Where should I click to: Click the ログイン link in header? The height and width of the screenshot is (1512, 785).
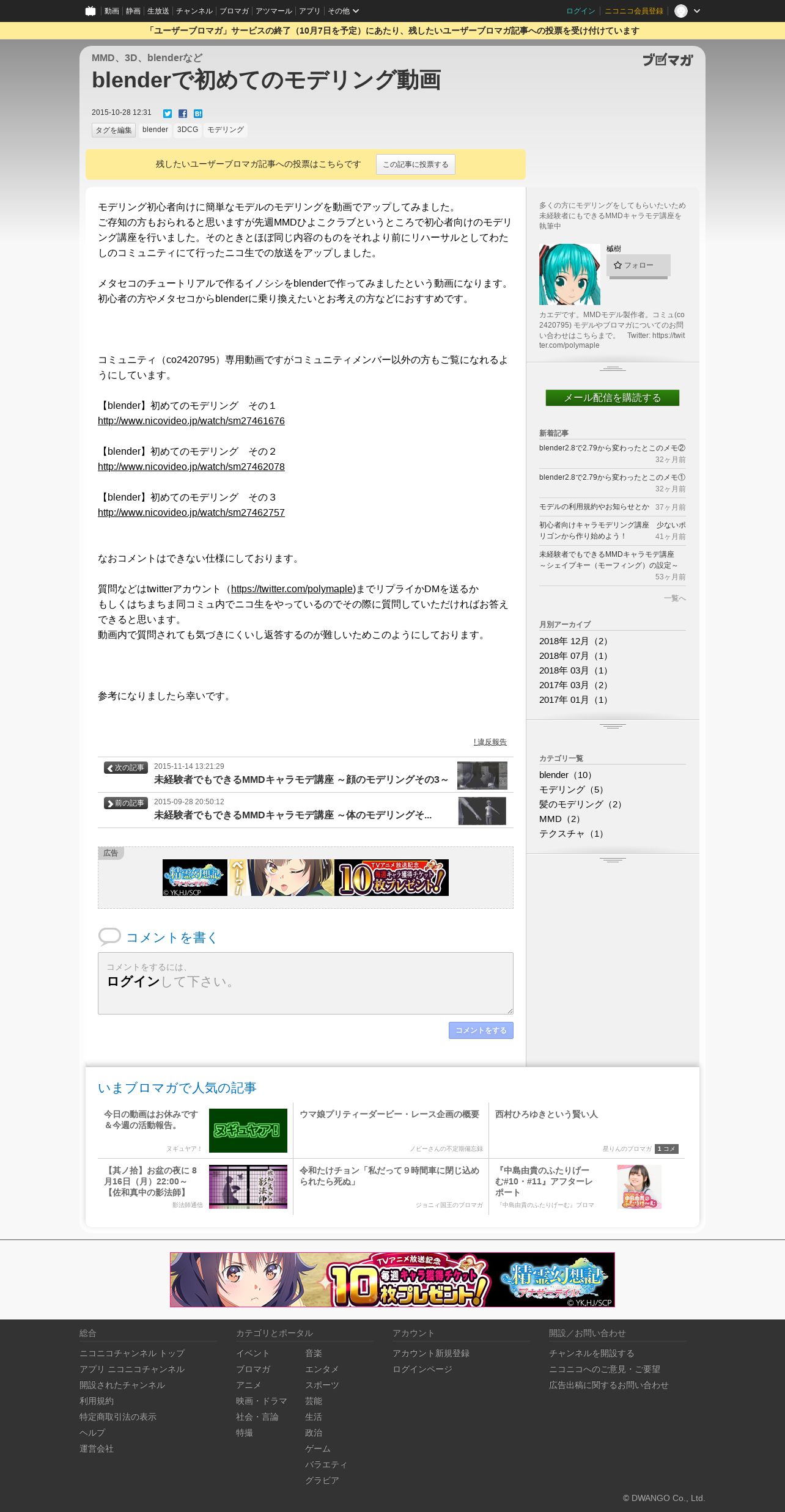(x=581, y=11)
